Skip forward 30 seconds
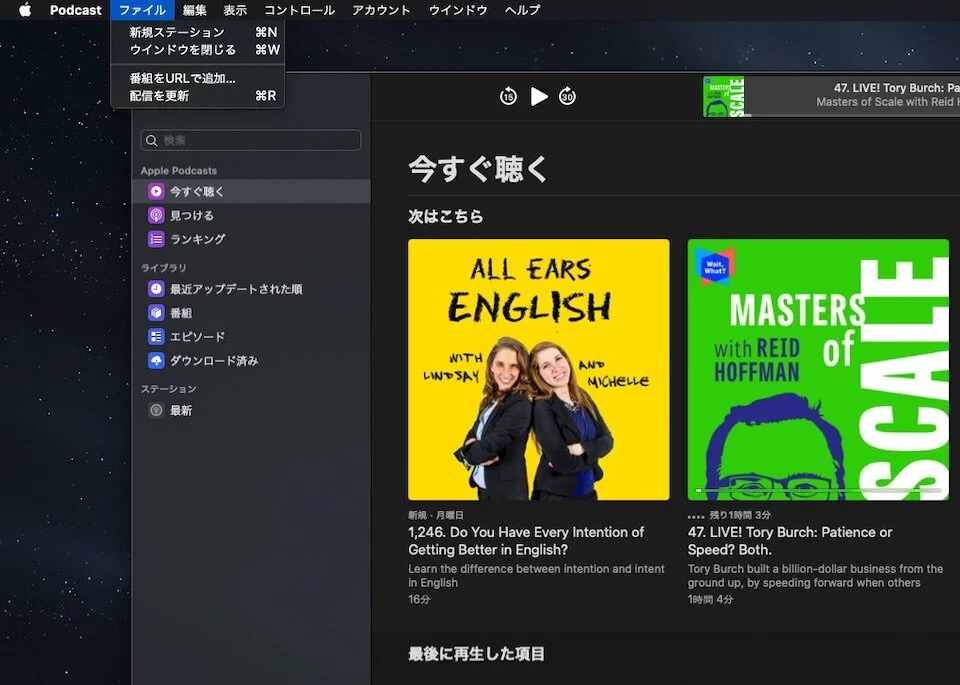The height and width of the screenshot is (685, 960). (568, 96)
